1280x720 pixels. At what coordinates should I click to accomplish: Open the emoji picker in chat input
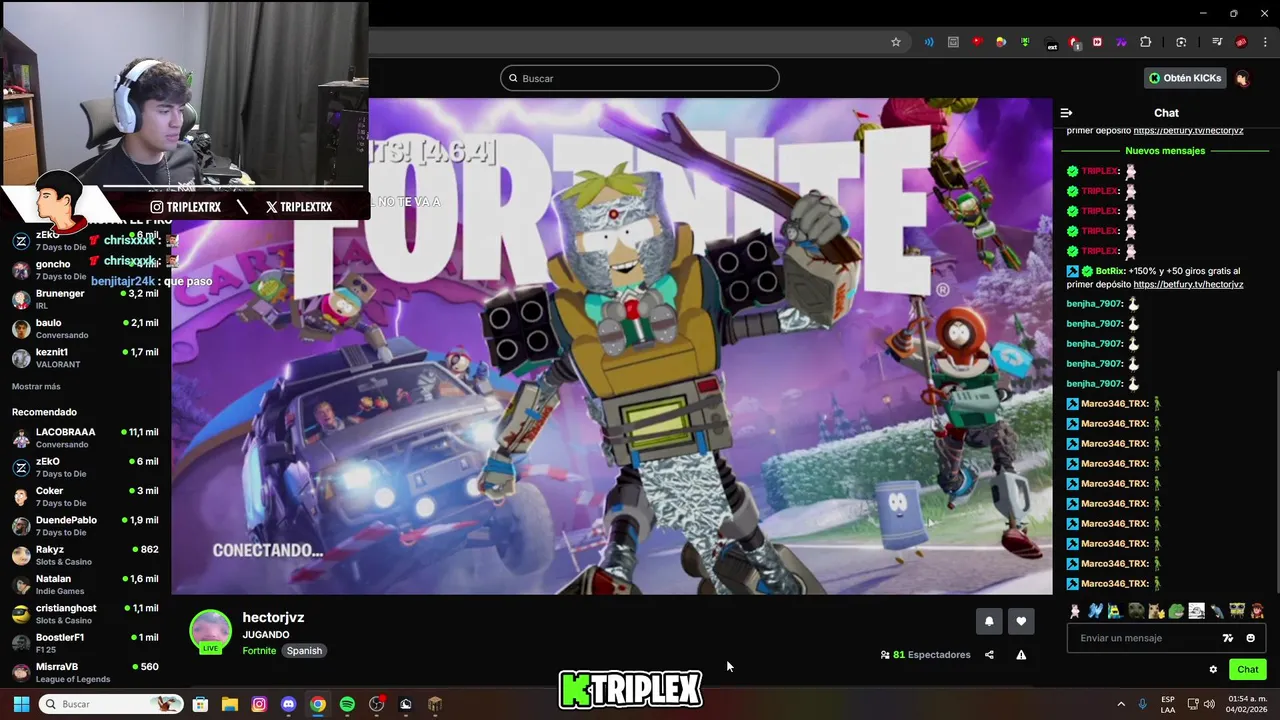pyautogui.click(x=1250, y=638)
